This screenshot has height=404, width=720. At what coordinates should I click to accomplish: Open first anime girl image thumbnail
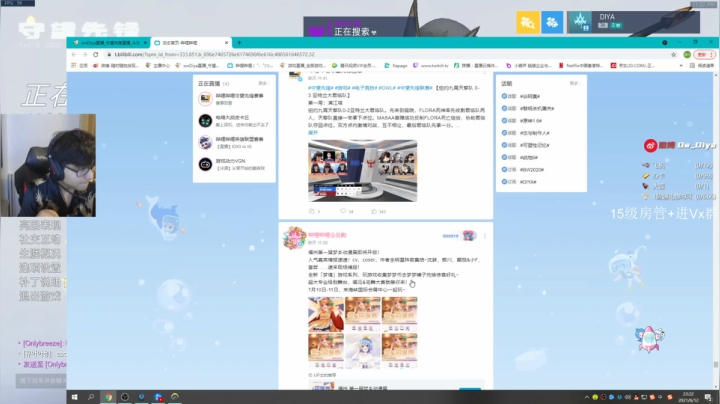click(x=326, y=314)
